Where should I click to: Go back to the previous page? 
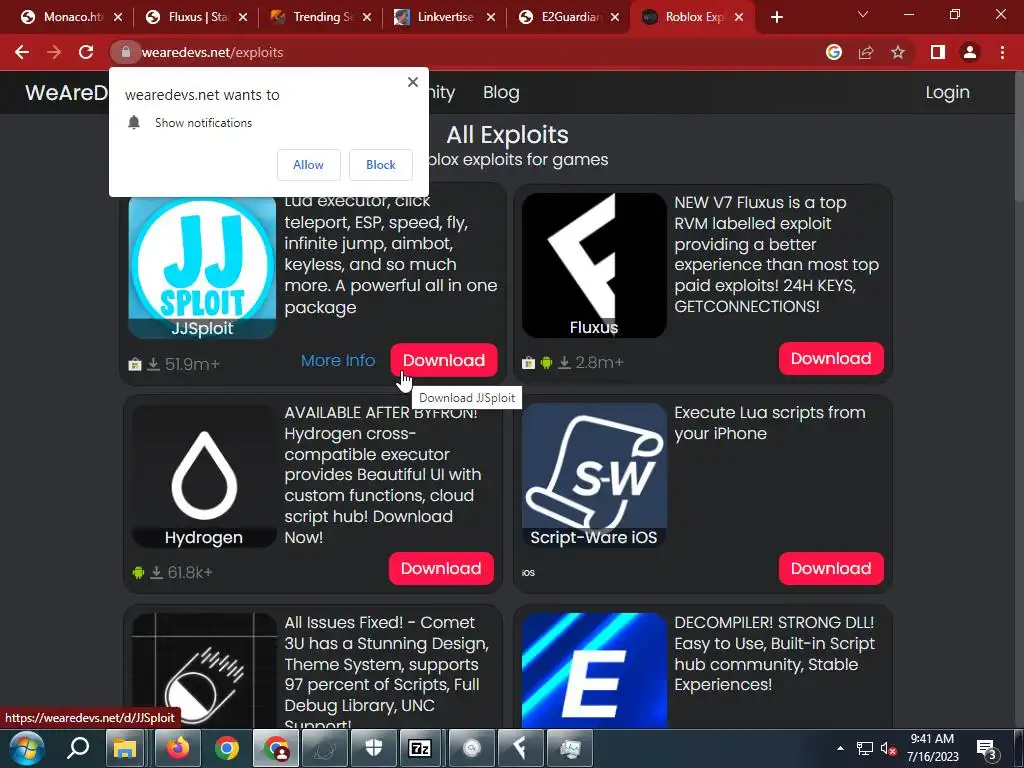click(22, 52)
